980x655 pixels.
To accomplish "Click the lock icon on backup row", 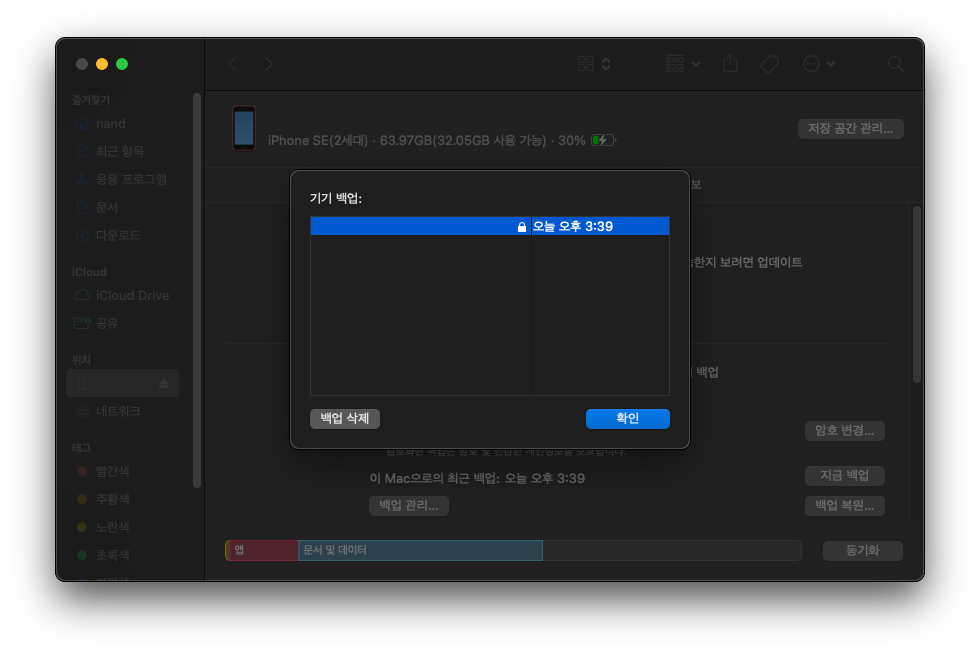I will [521, 227].
